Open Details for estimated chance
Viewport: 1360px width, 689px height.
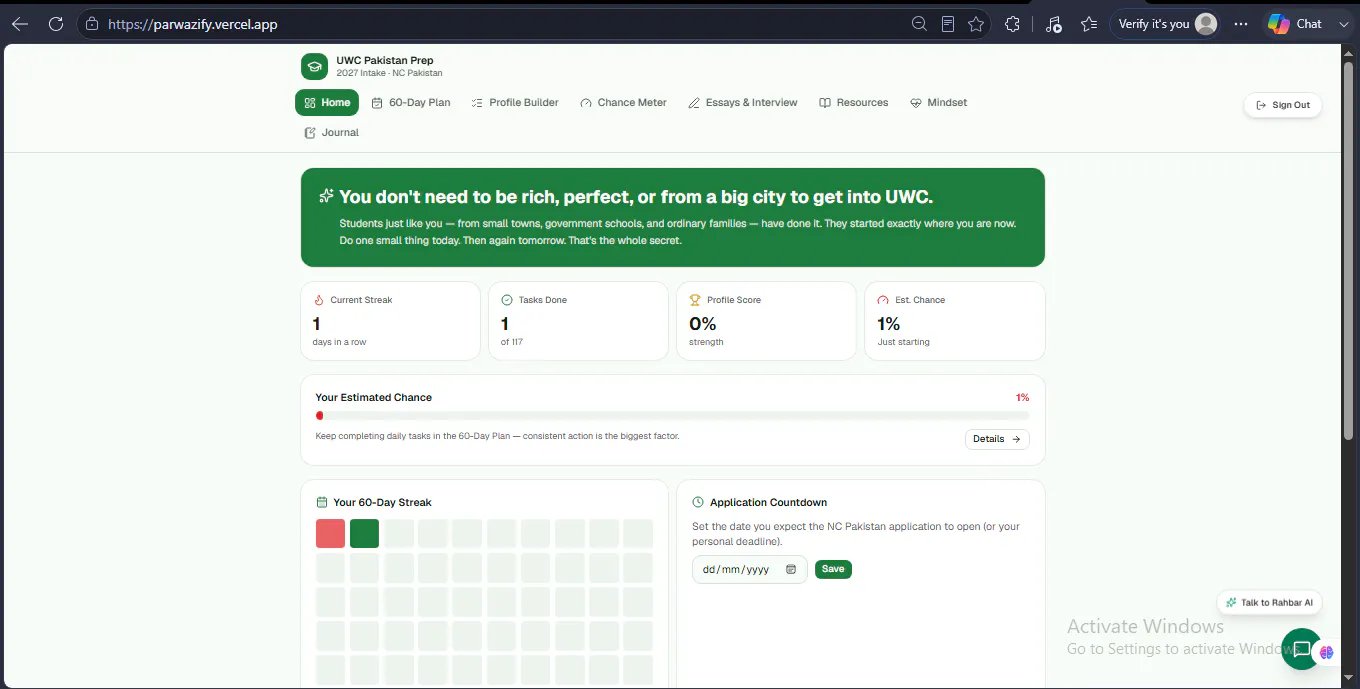pos(997,439)
